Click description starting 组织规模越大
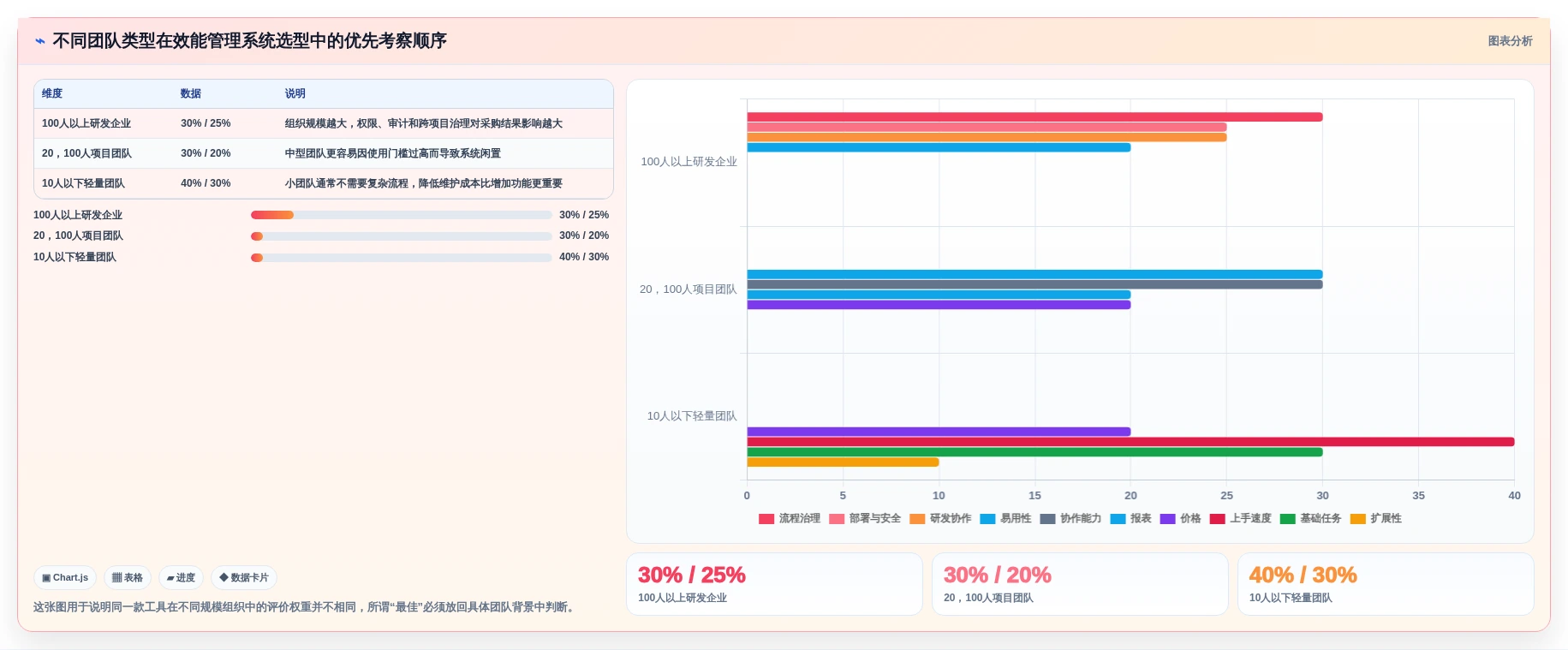Image resolution: width=1568 pixels, height=650 pixels. tap(424, 123)
